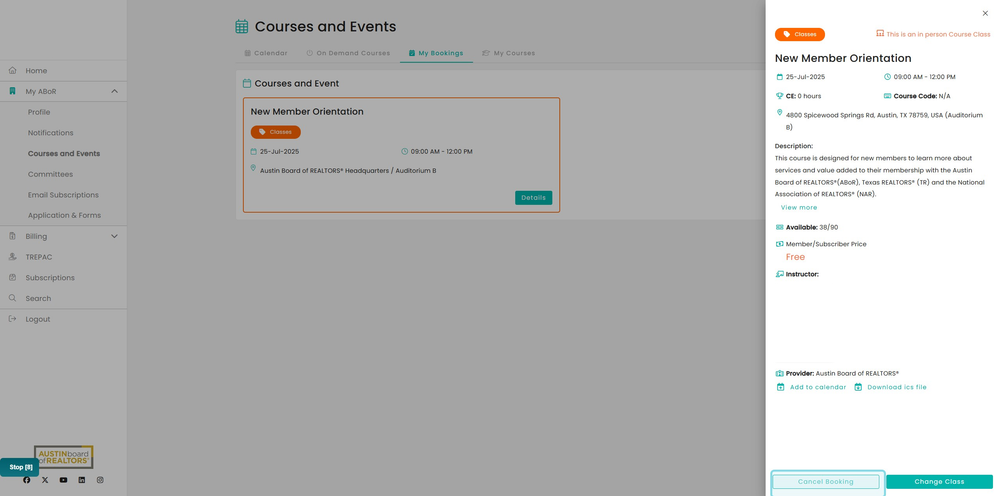Open the Subscriptions menu item
Image resolution: width=1000 pixels, height=496 pixels.
coord(50,278)
